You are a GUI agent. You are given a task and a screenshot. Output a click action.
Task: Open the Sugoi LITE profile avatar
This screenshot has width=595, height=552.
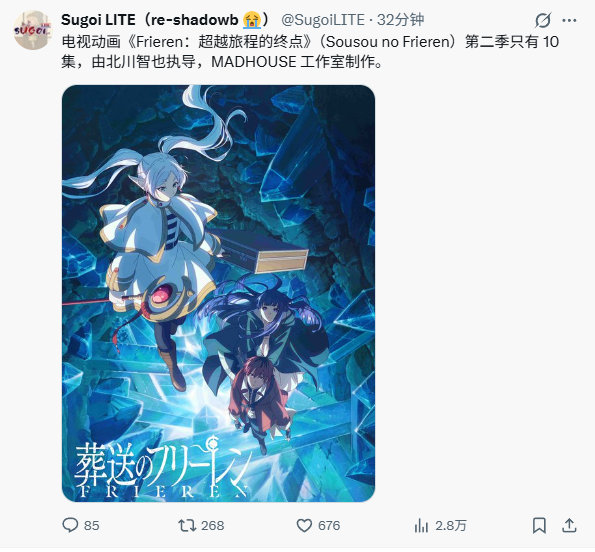click(x=33, y=30)
